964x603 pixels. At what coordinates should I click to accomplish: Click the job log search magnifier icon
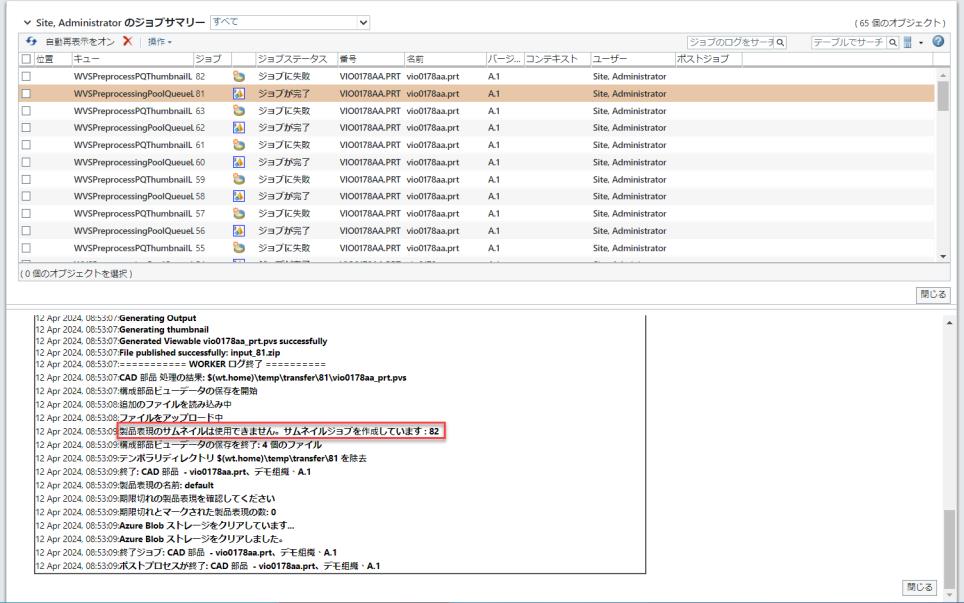click(x=780, y=42)
